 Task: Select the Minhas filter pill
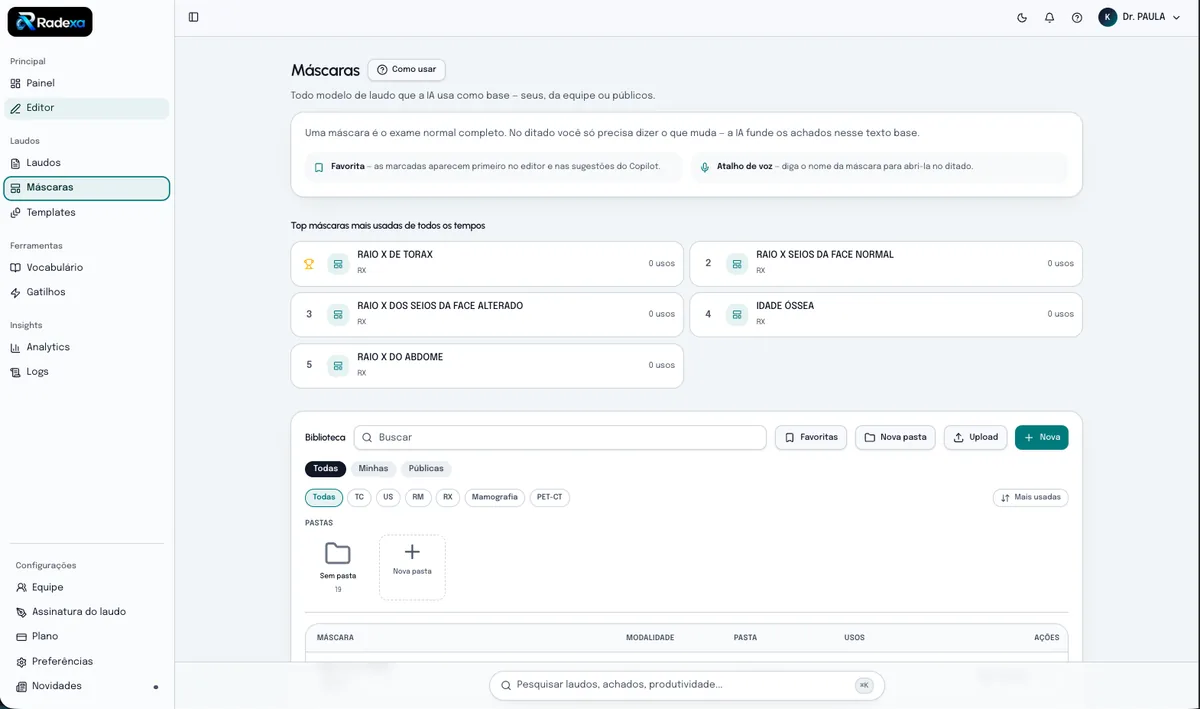373,469
